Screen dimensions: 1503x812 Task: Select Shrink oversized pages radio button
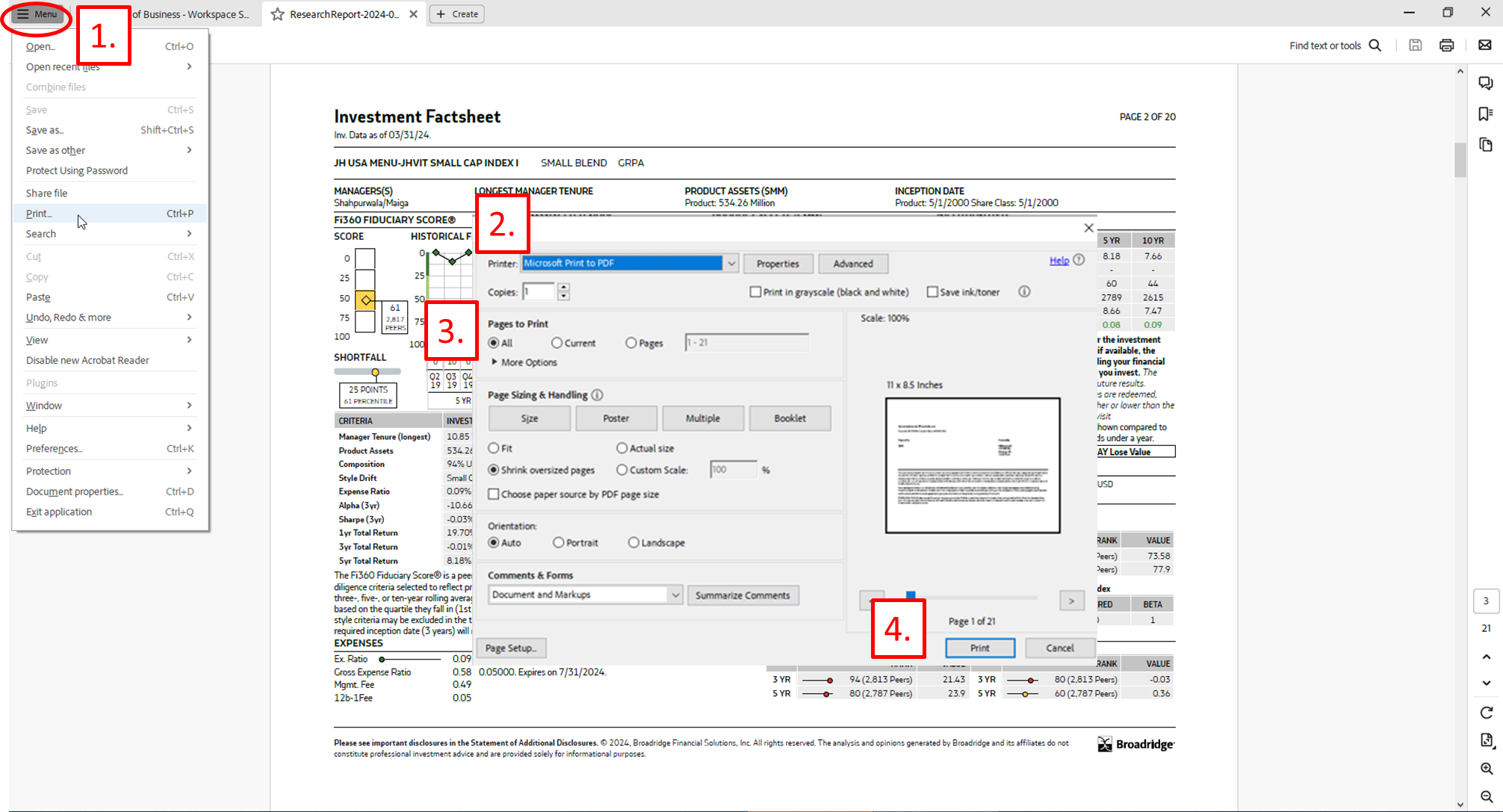(494, 470)
